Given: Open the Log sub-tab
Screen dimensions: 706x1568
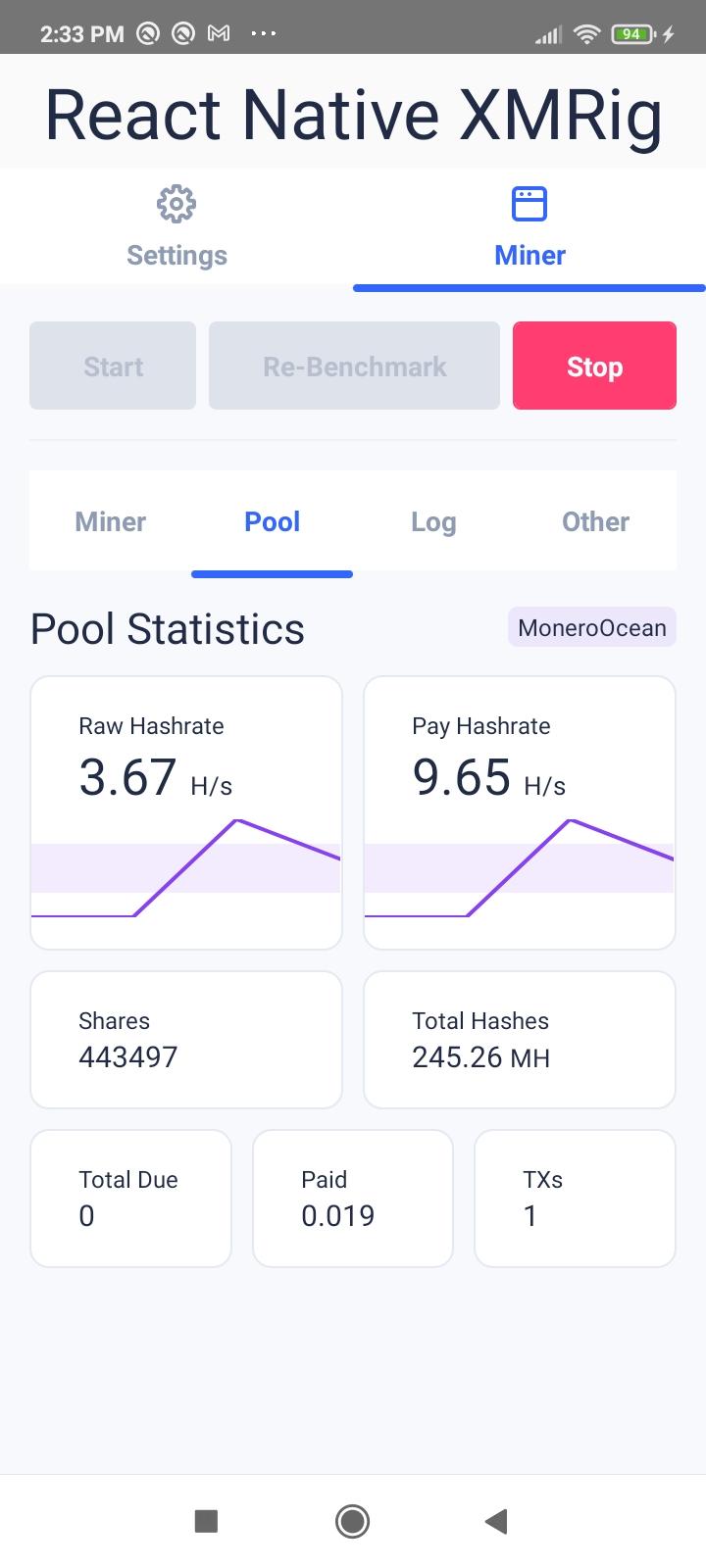Looking at the screenshot, I should point(433,521).
